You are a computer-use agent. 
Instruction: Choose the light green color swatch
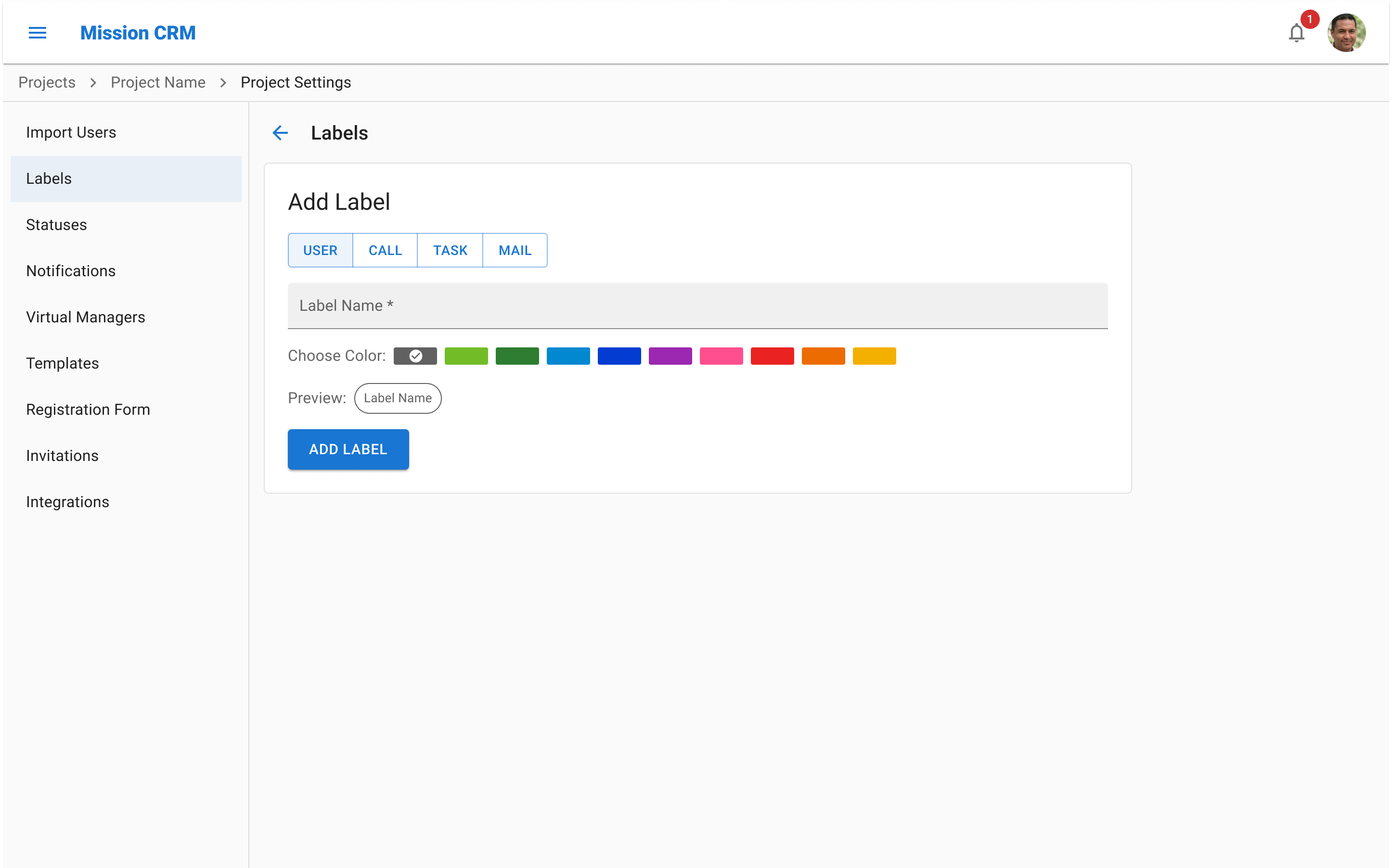click(466, 356)
